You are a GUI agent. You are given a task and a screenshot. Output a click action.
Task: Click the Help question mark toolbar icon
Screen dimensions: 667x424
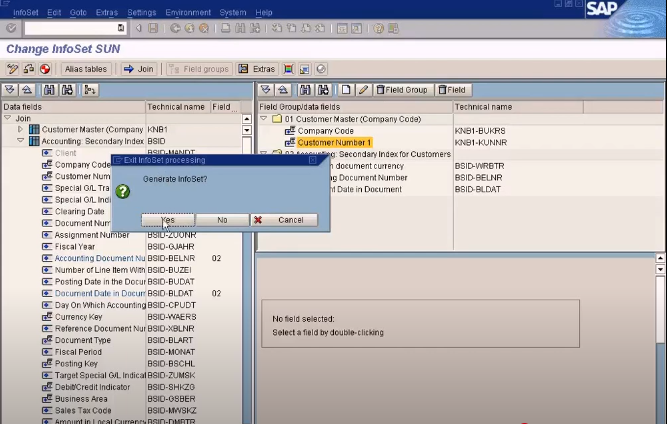(x=378, y=28)
